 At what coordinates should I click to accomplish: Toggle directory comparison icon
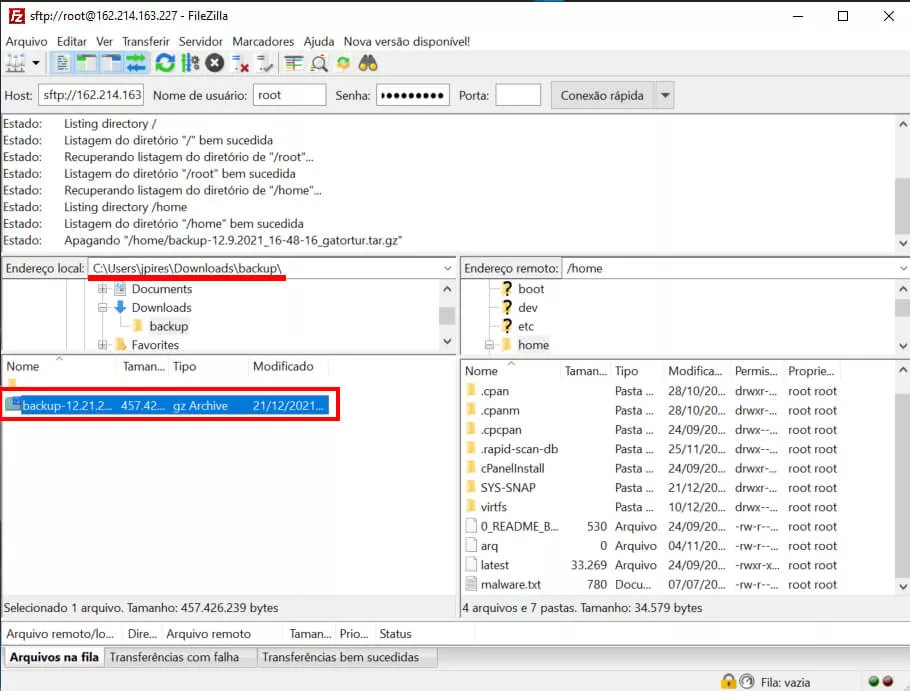click(x=319, y=63)
